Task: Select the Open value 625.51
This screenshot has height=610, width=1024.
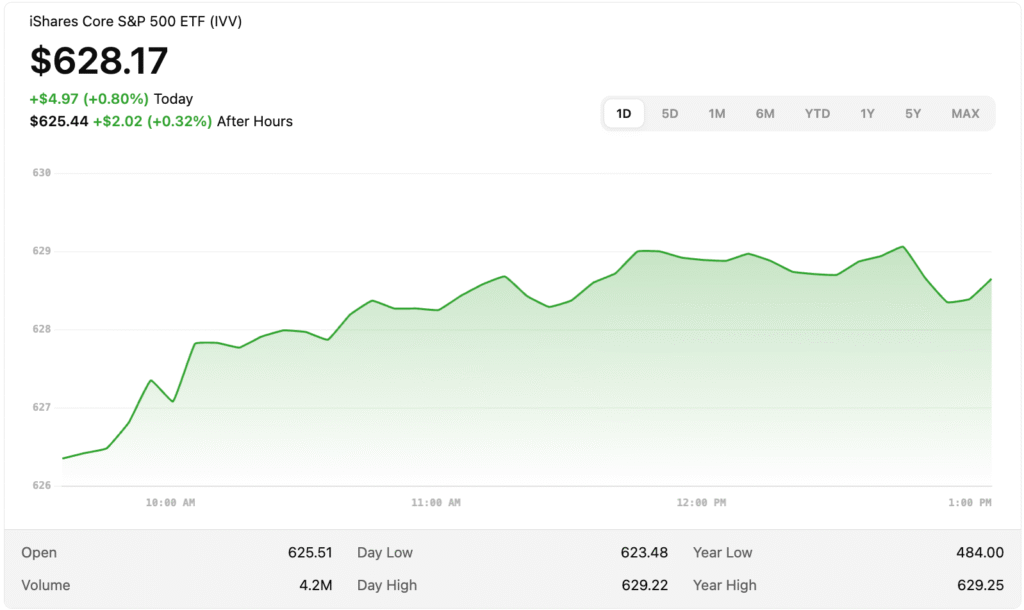Action: [x=310, y=553]
